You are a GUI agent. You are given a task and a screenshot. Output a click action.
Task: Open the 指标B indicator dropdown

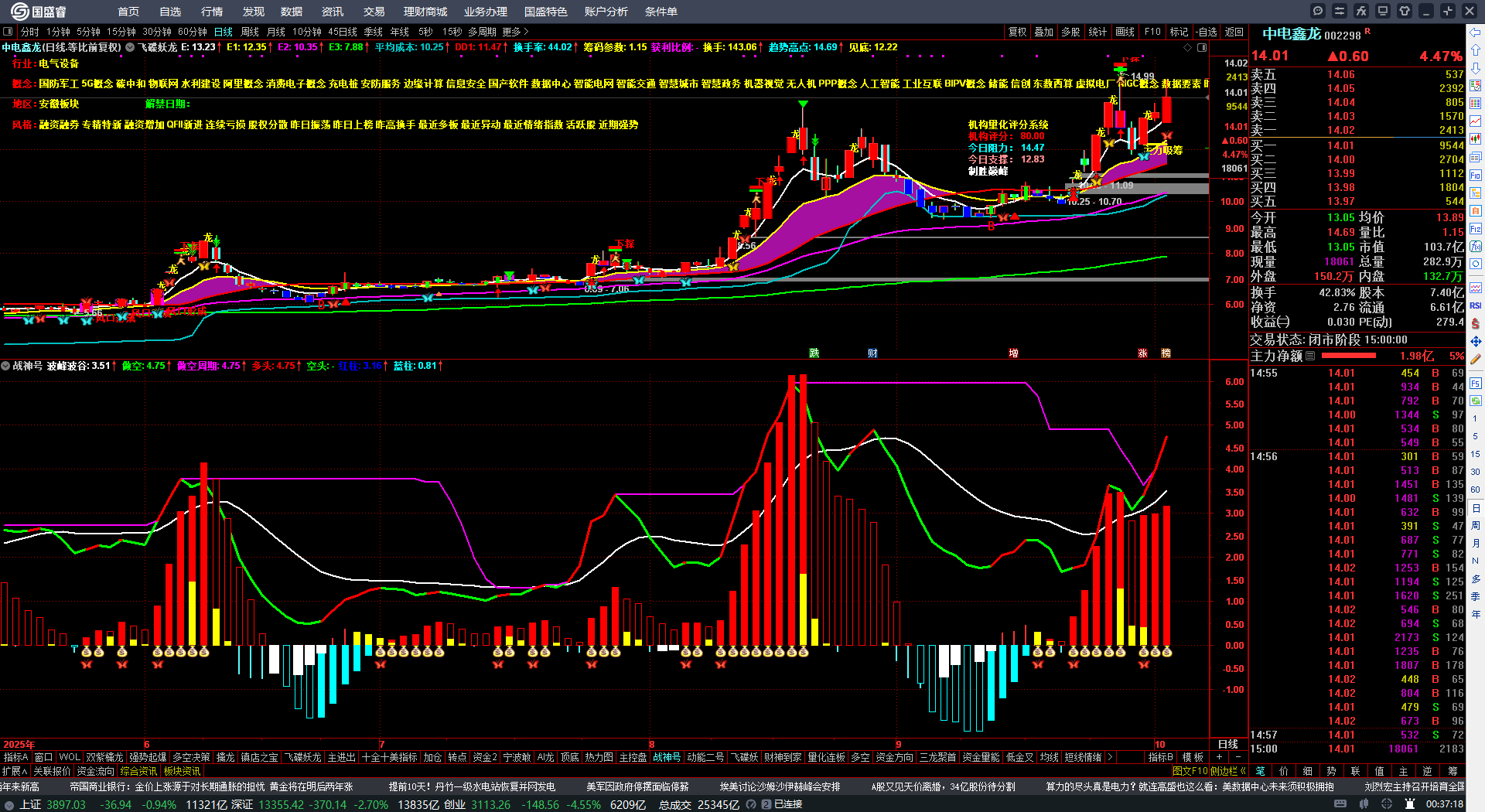1161,757
